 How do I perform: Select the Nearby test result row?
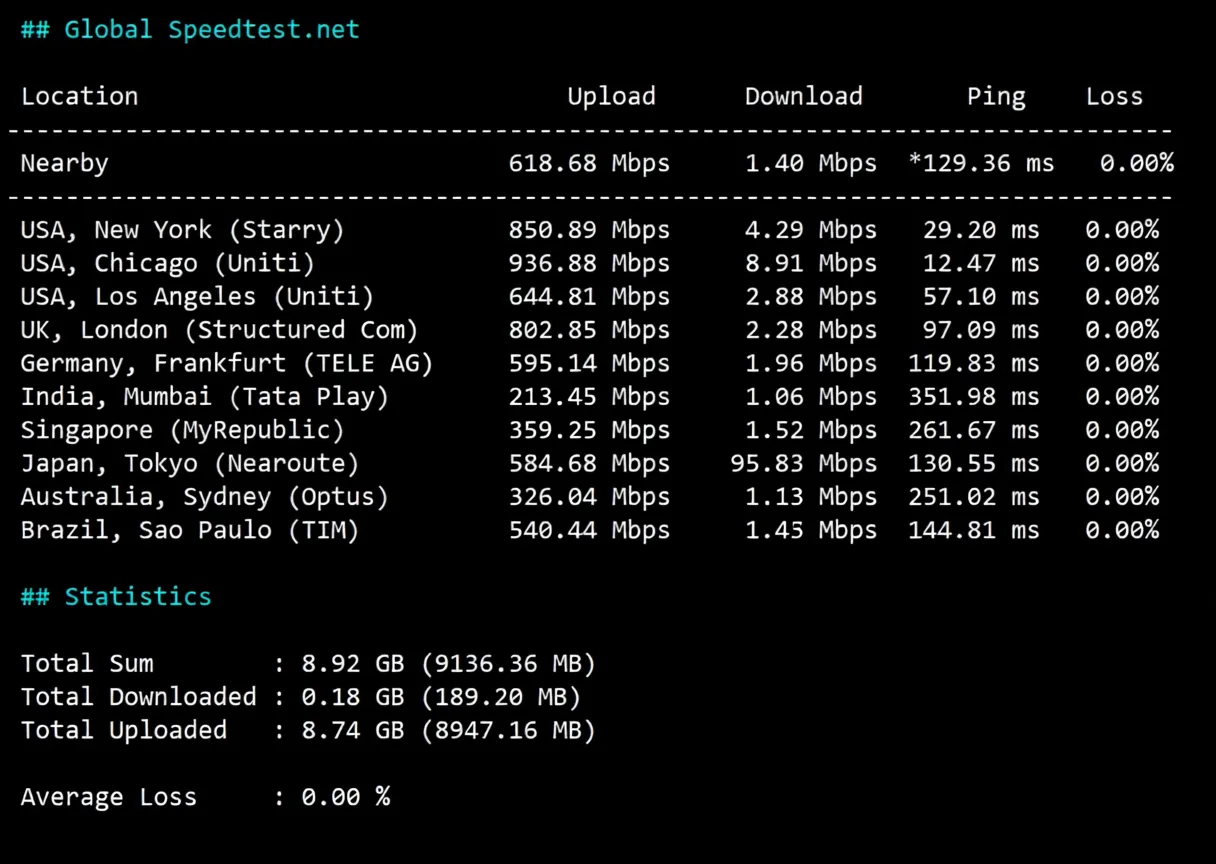tap(64, 163)
